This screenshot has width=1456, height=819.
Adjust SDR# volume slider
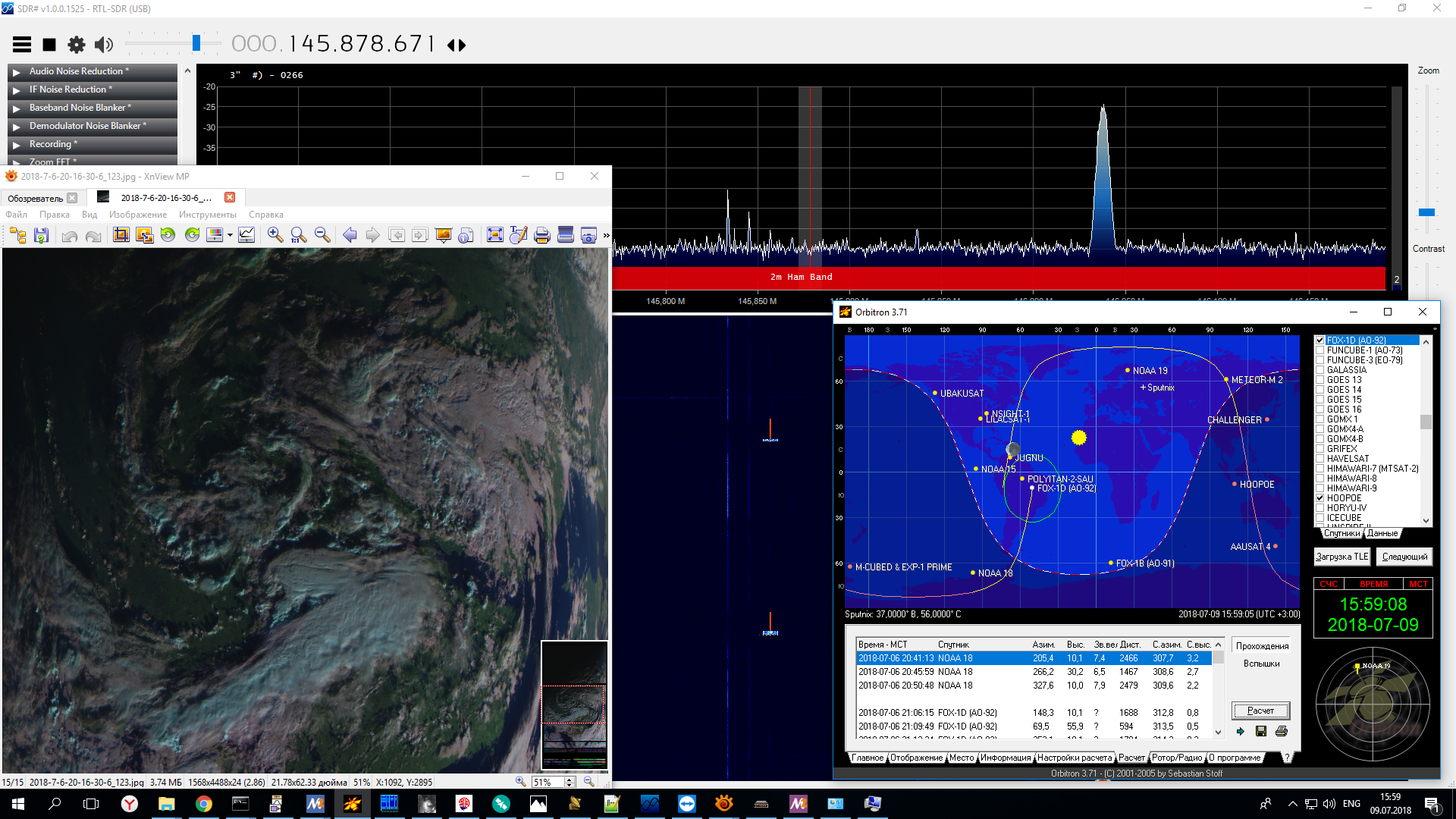(196, 43)
